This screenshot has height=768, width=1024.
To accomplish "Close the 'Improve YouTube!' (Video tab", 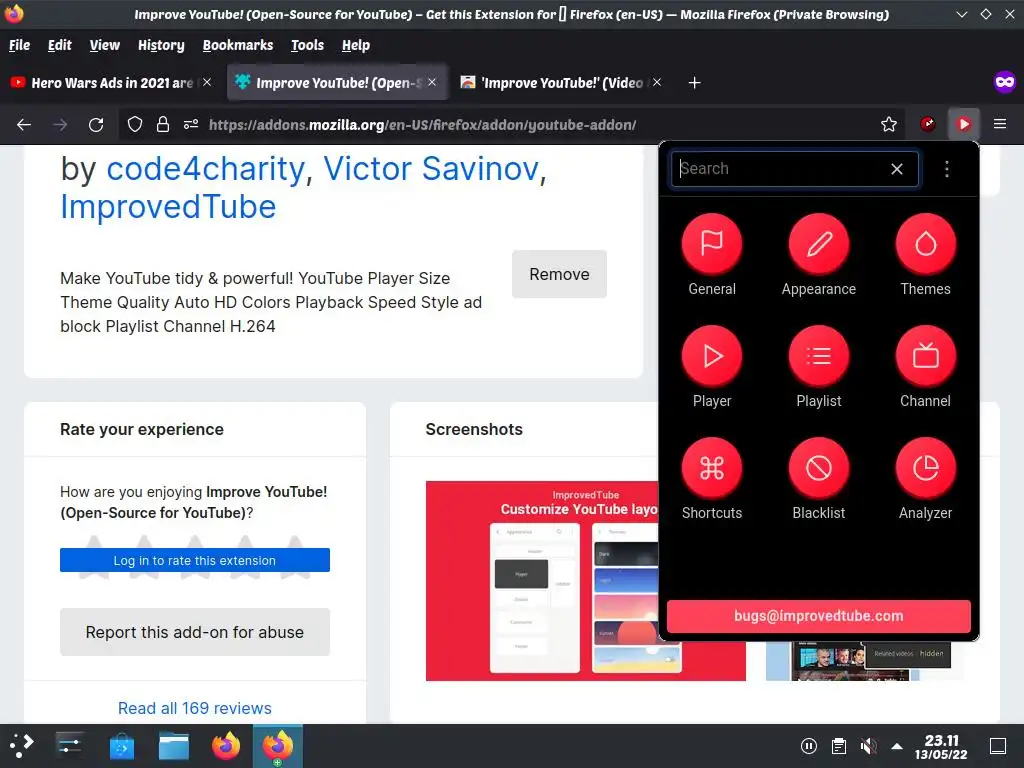I will point(657,82).
